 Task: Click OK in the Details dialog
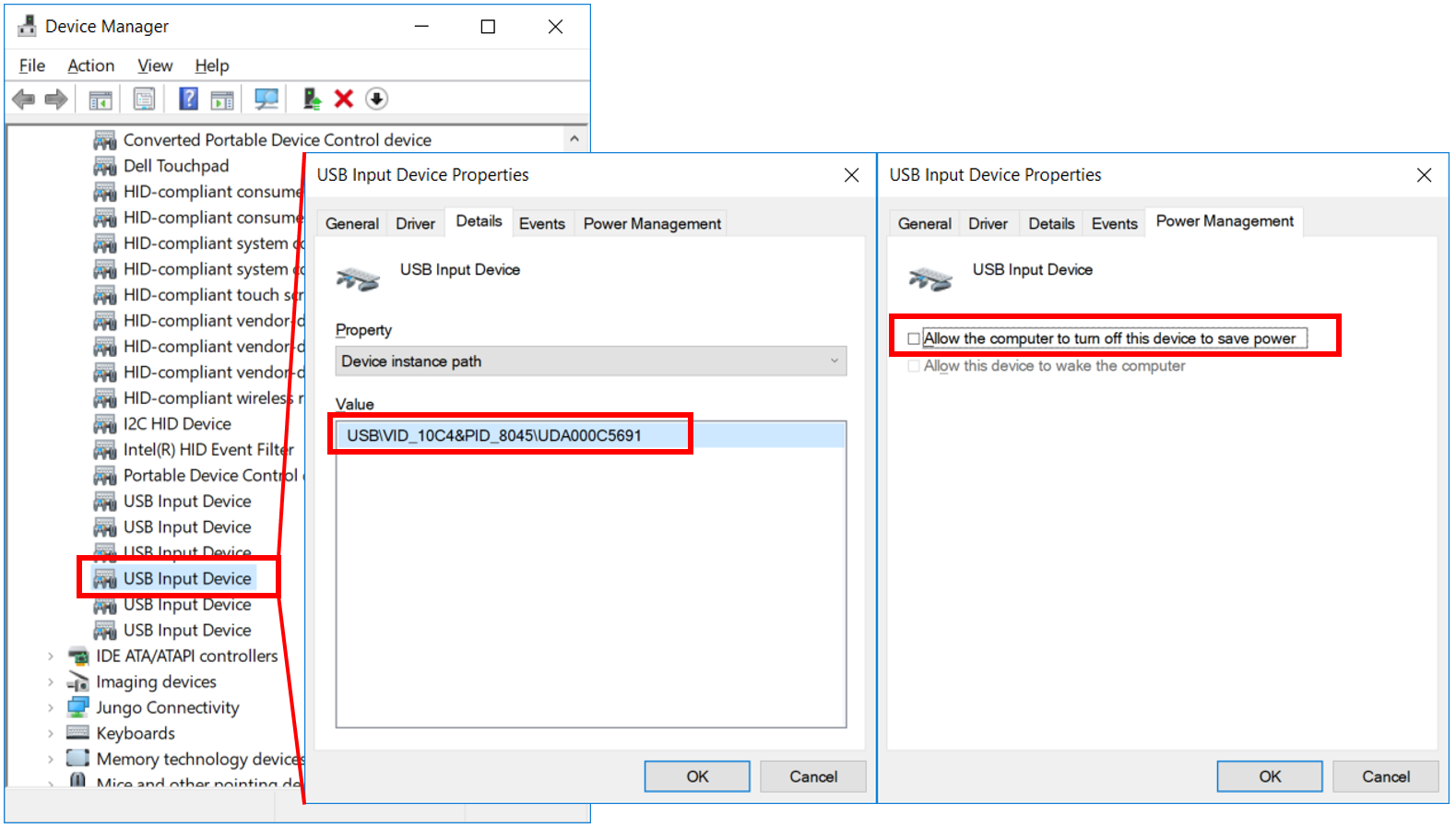(697, 776)
